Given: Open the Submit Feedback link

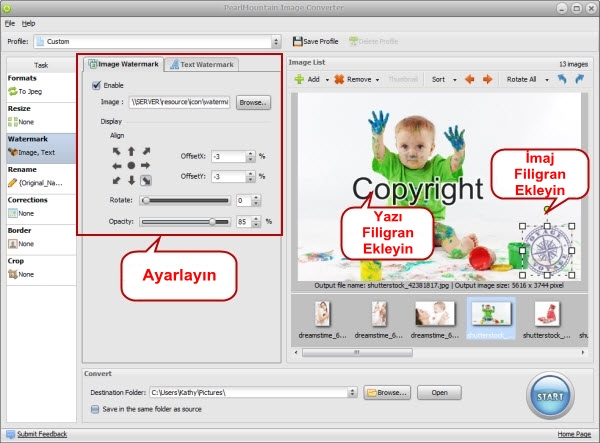Looking at the screenshot, I should click(42, 435).
